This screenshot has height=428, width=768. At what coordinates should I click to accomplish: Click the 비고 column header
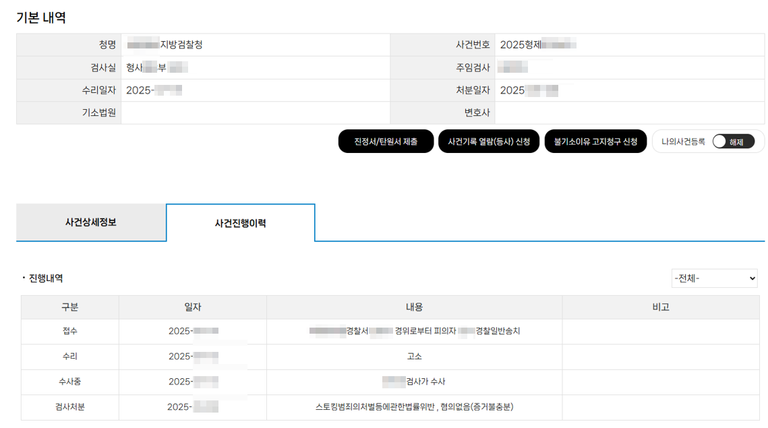click(x=660, y=307)
